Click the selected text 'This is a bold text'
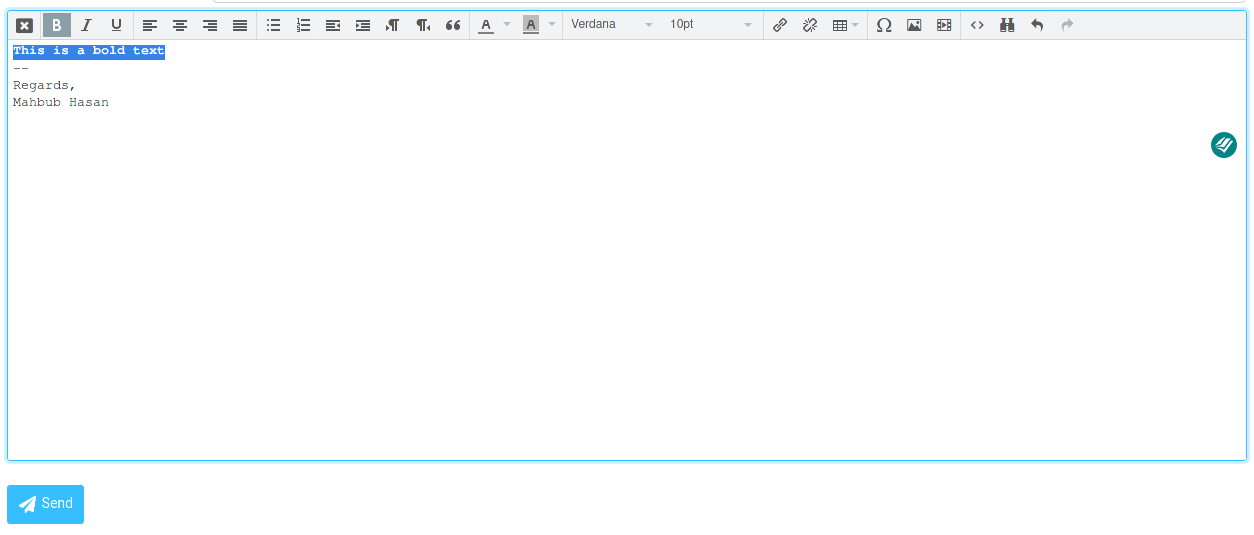This screenshot has height=535, width=1254. [x=89, y=51]
